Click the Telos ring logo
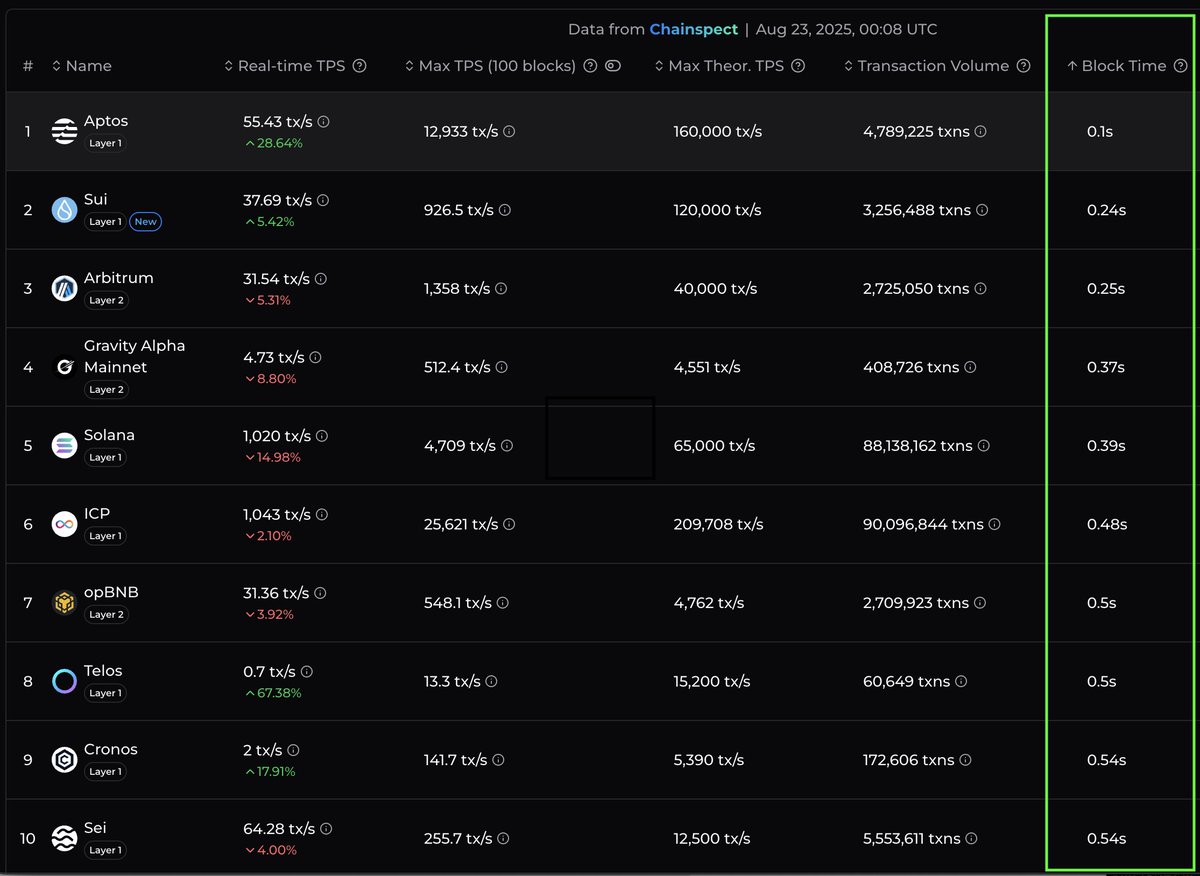This screenshot has width=1200, height=876. coord(65,681)
